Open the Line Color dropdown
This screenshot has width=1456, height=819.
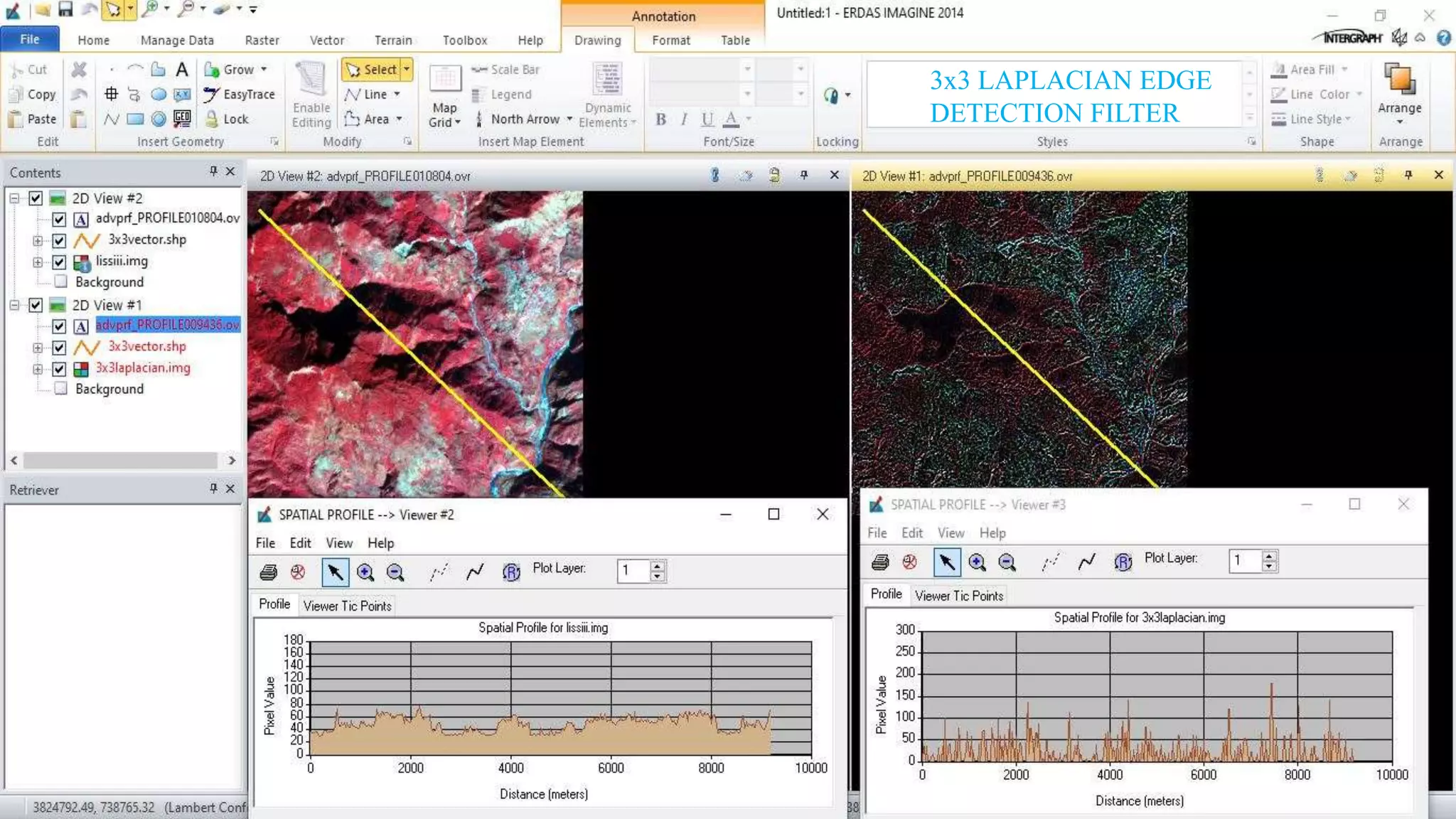pyautogui.click(x=1359, y=95)
